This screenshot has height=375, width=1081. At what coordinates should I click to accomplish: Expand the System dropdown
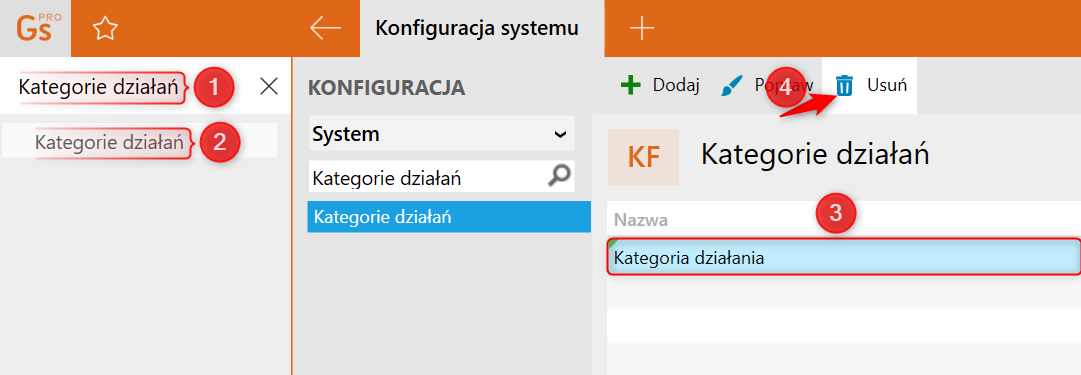coord(441,134)
